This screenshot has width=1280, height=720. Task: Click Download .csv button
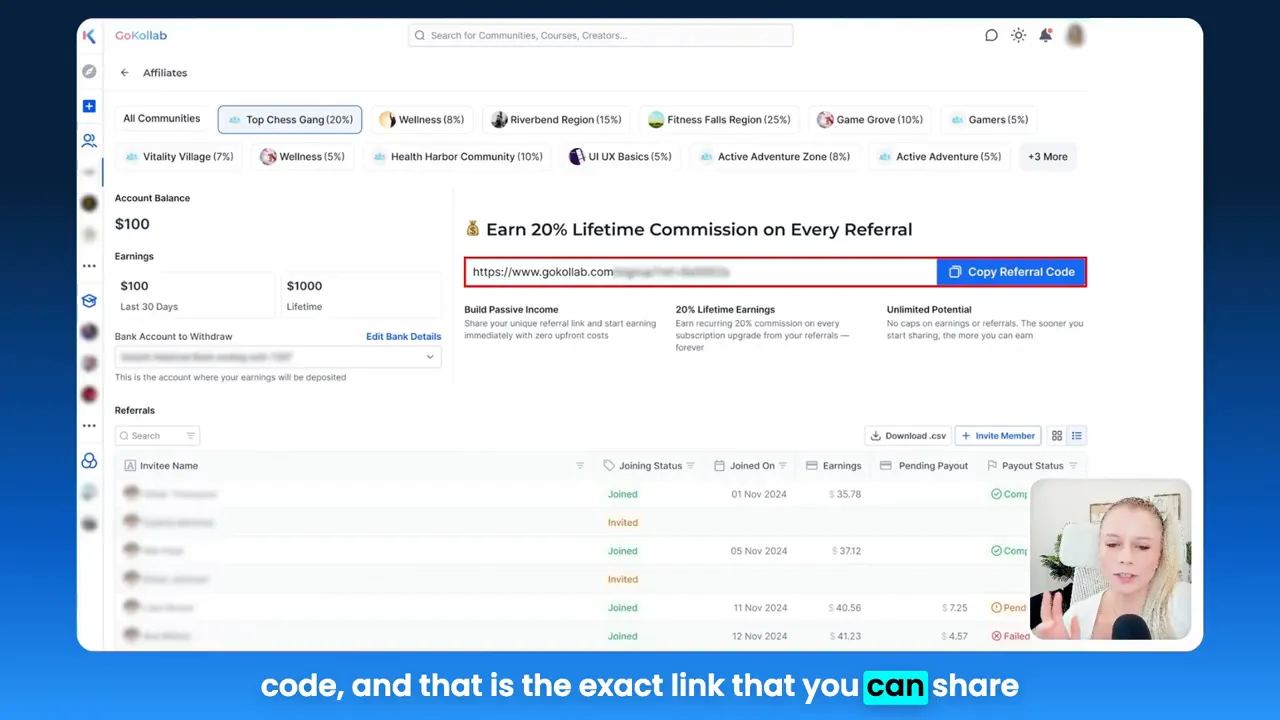pyautogui.click(x=908, y=436)
